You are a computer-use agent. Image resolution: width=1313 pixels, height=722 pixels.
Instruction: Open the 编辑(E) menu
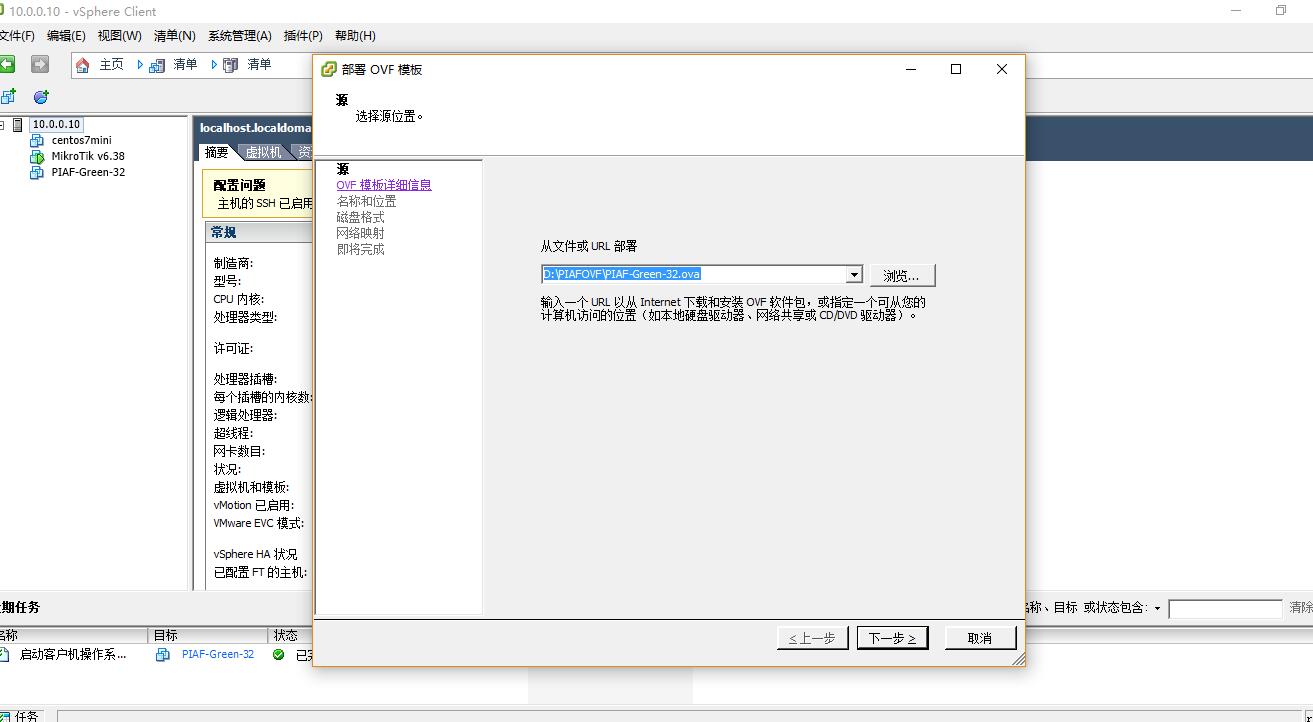(66, 36)
